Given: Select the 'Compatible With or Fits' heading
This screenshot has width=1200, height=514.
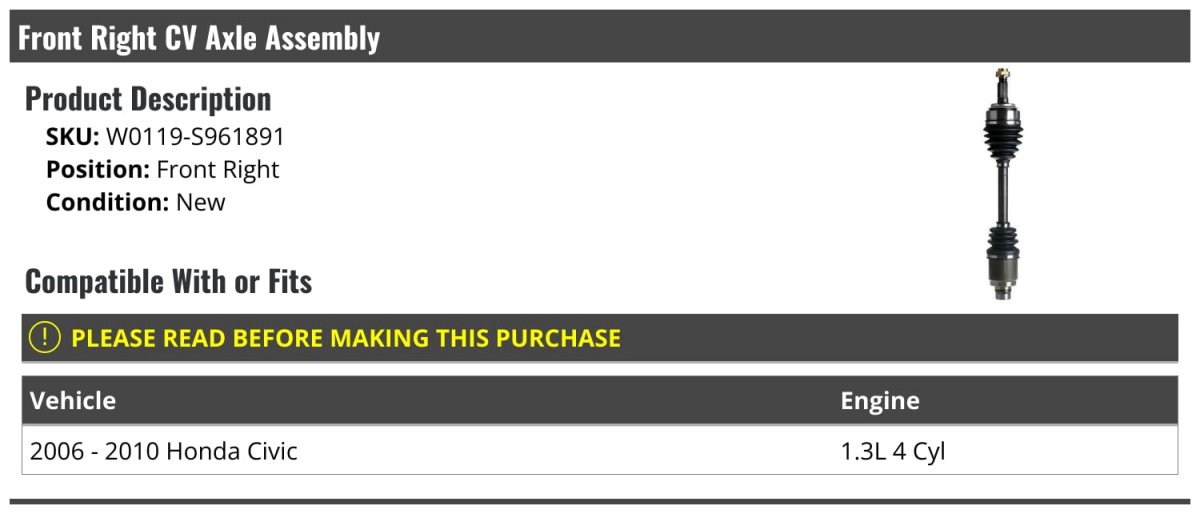Looking at the screenshot, I should [x=169, y=282].
